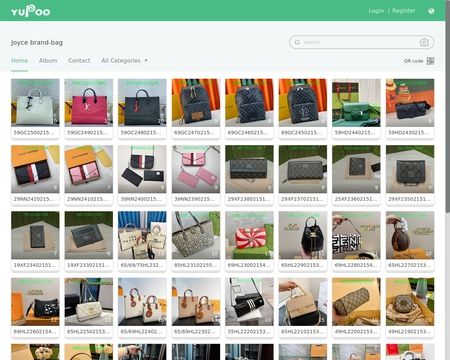Screen dimensions: 450x360
Task: Open album 39NN2400215 thumbnail
Action: click(142, 169)
